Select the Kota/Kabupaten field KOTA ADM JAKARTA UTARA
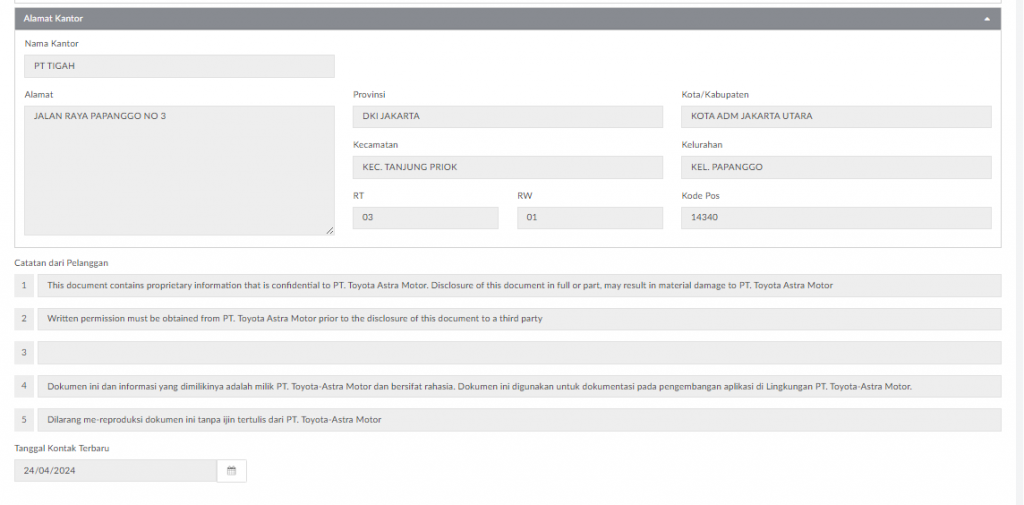The width and height of the screenshot is (1024, 505). click(x=836, y=117)
